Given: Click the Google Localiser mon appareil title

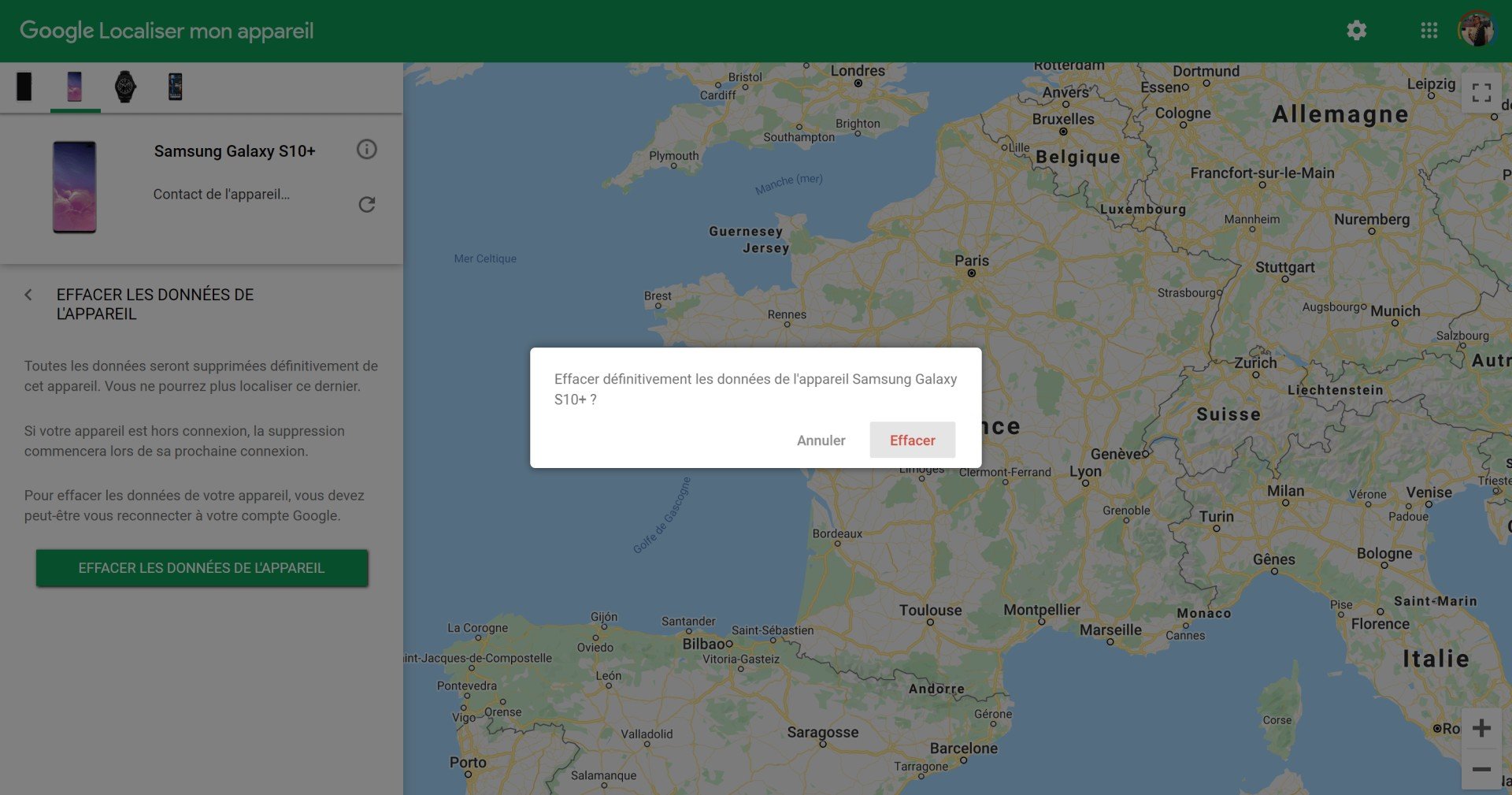Looking at the screenshot, I should click(x=167, y=31).
